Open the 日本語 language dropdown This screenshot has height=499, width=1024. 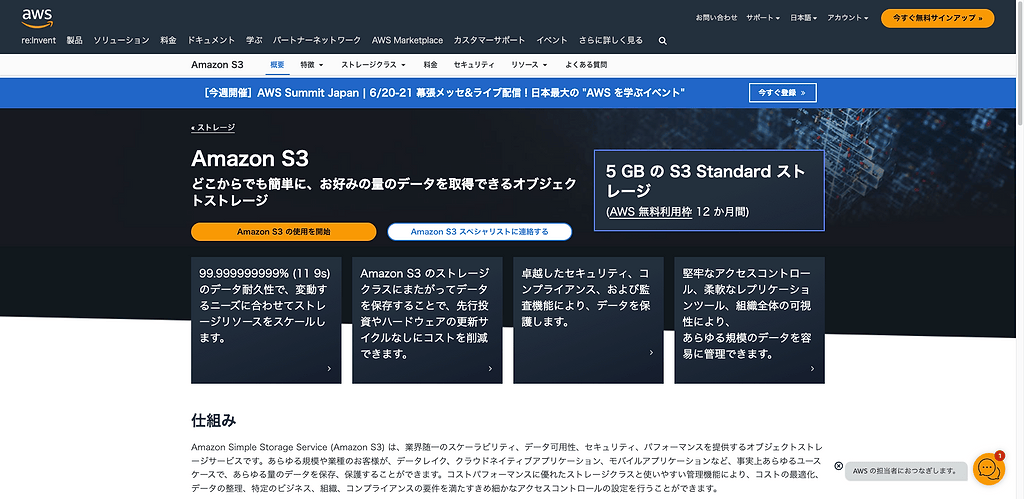[x=804, y=18]
